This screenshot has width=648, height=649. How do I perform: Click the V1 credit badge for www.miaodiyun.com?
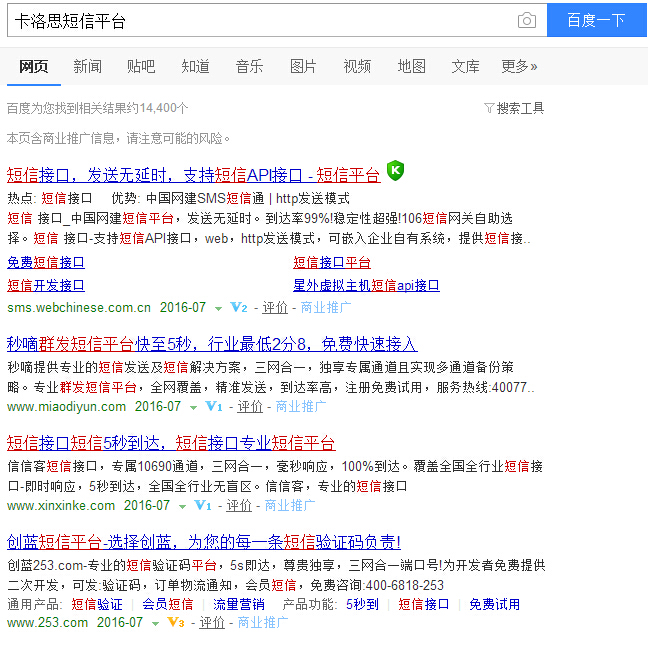pos(214,406)
